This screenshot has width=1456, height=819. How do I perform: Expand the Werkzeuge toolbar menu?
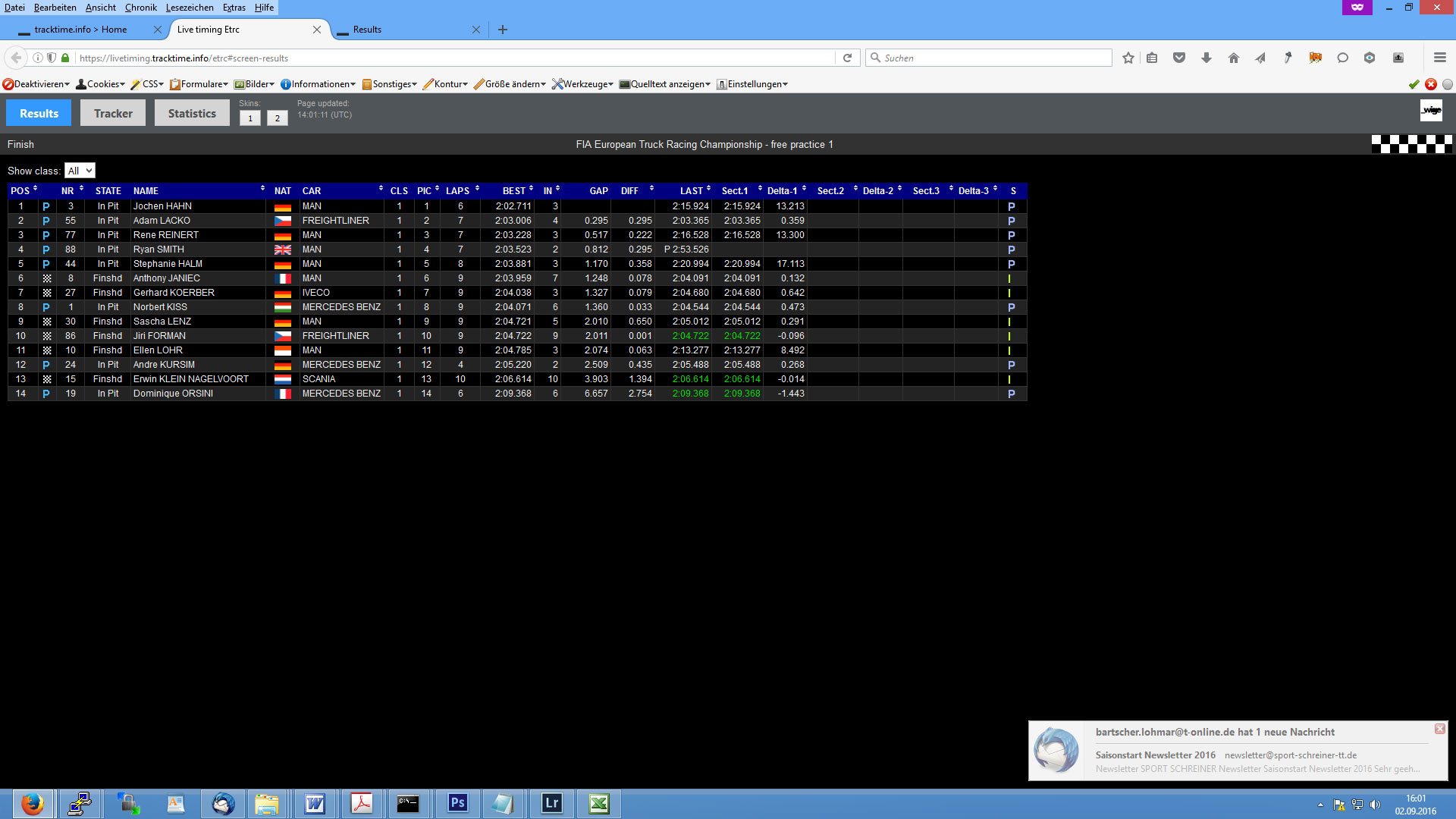pos(582,84)
